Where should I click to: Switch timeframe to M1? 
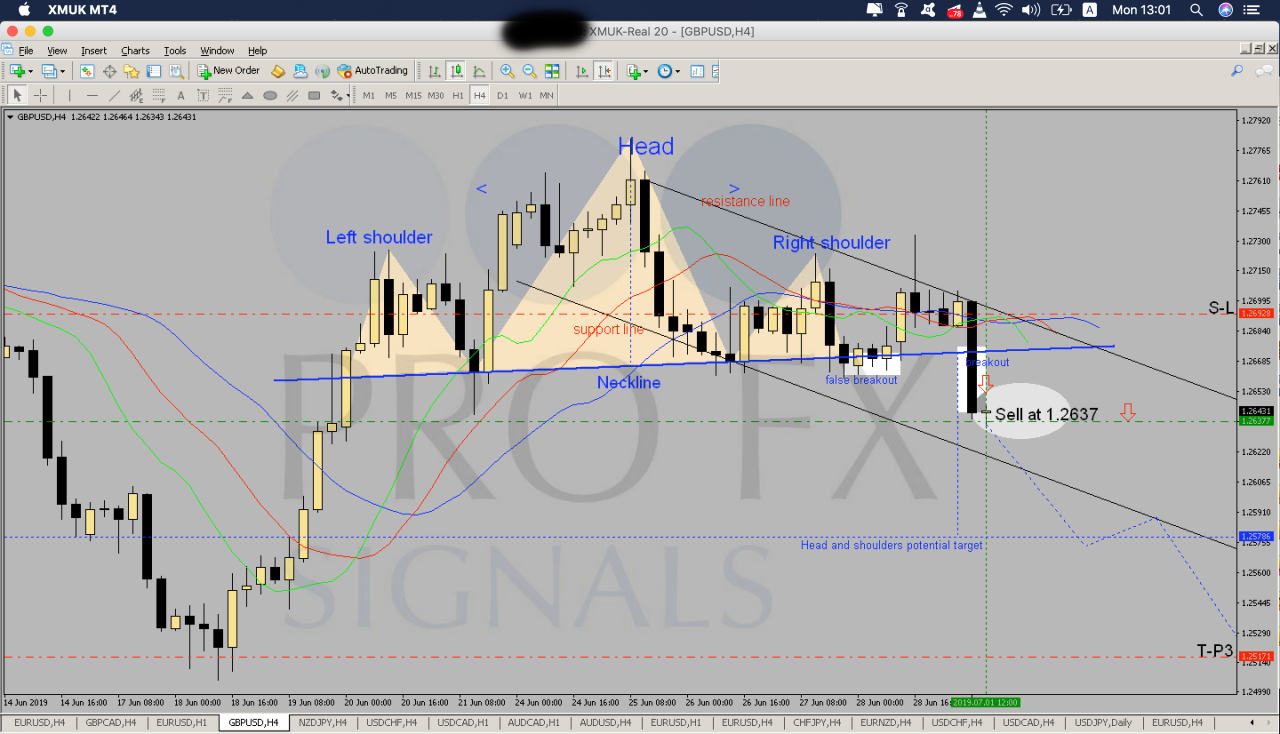pyautogui.click(x=369, y=95)
